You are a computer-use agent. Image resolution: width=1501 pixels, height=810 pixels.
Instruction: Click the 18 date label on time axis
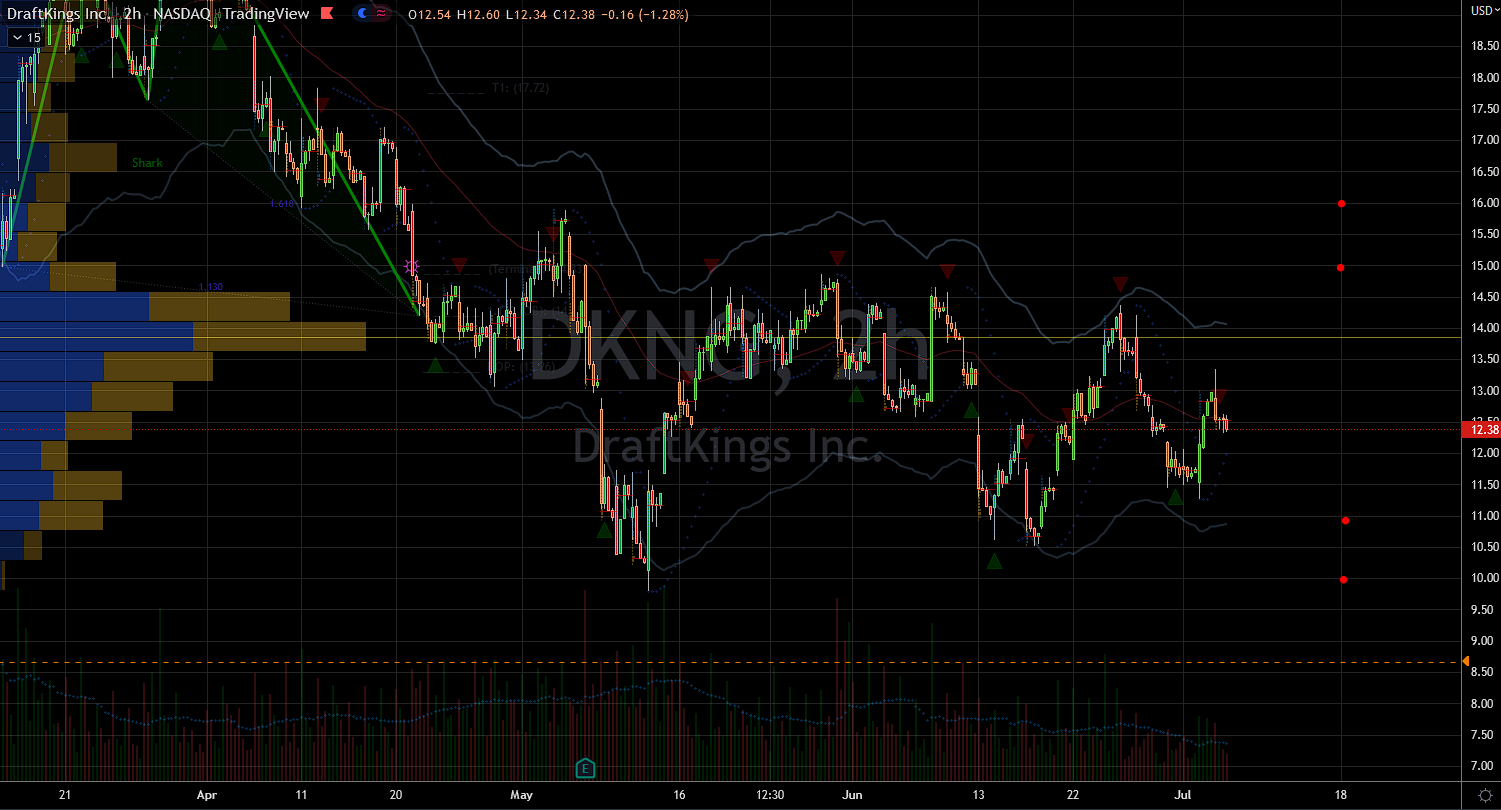[x=1341, y=795]
